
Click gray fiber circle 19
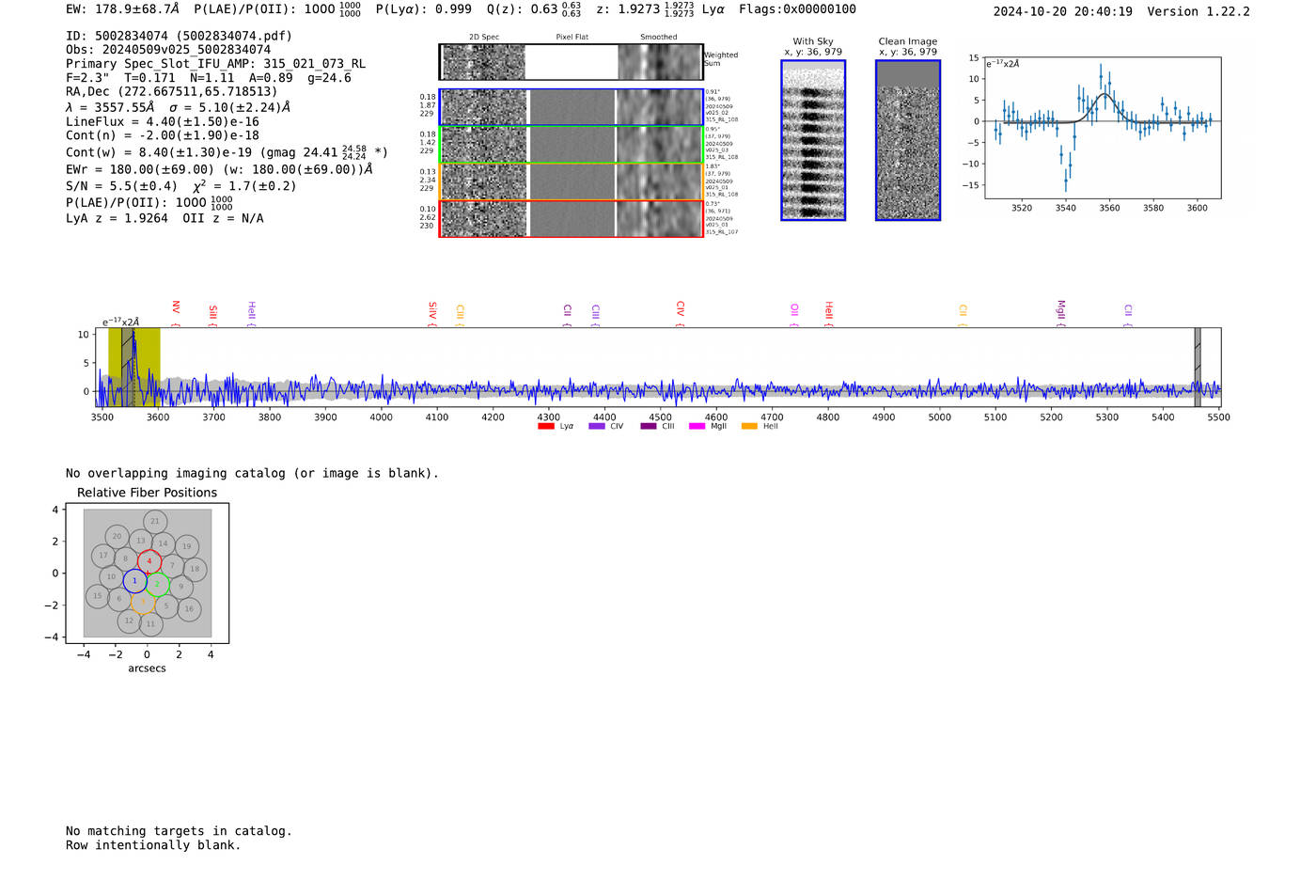coord(186,546)
